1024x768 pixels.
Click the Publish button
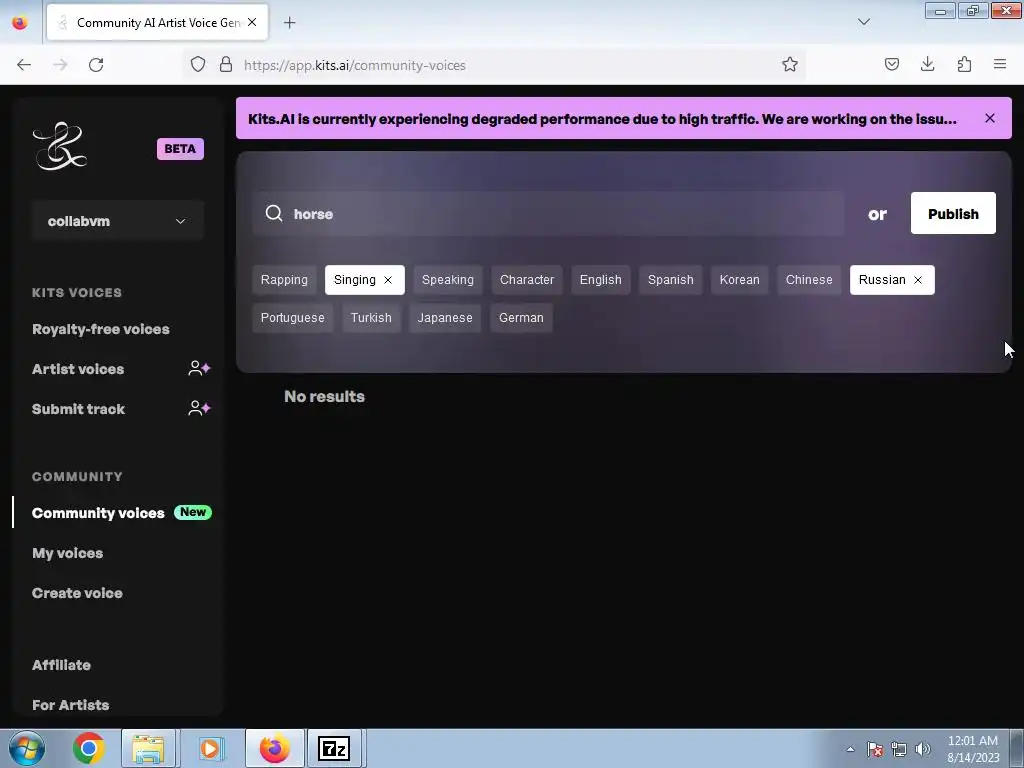point(953,214)
